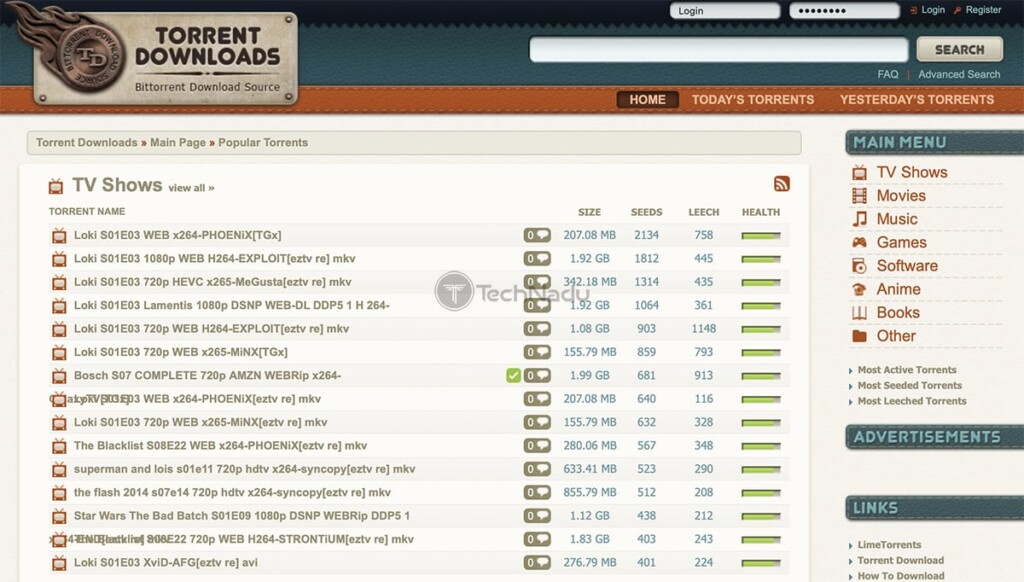This screenshot has height=582, width=1024.
Task: Open the FAQ link
Action: [x=888, y=74]
